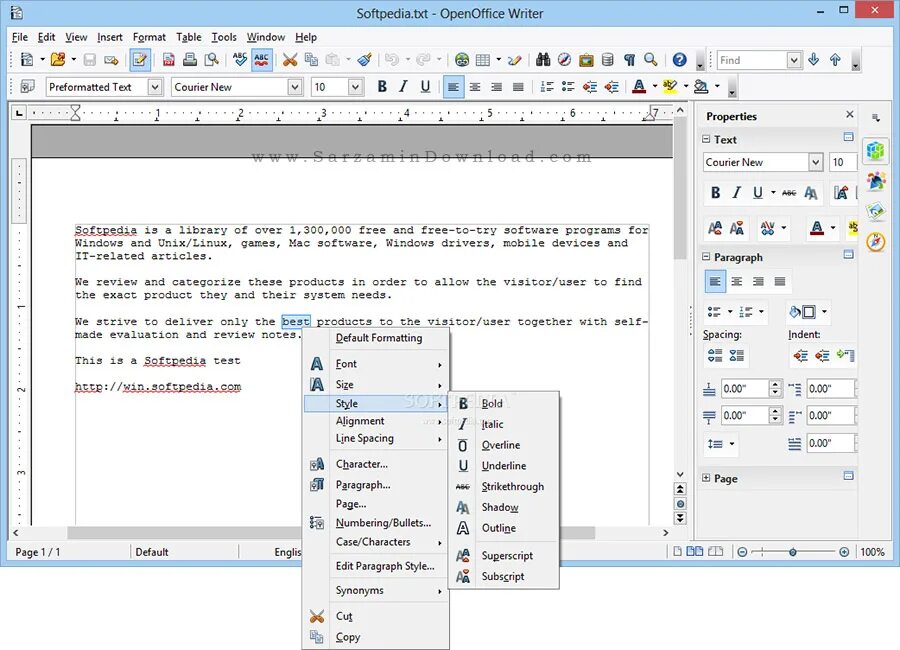
Task: Toggle Numbering On/Off in toolbar
Action: point(546,87)
